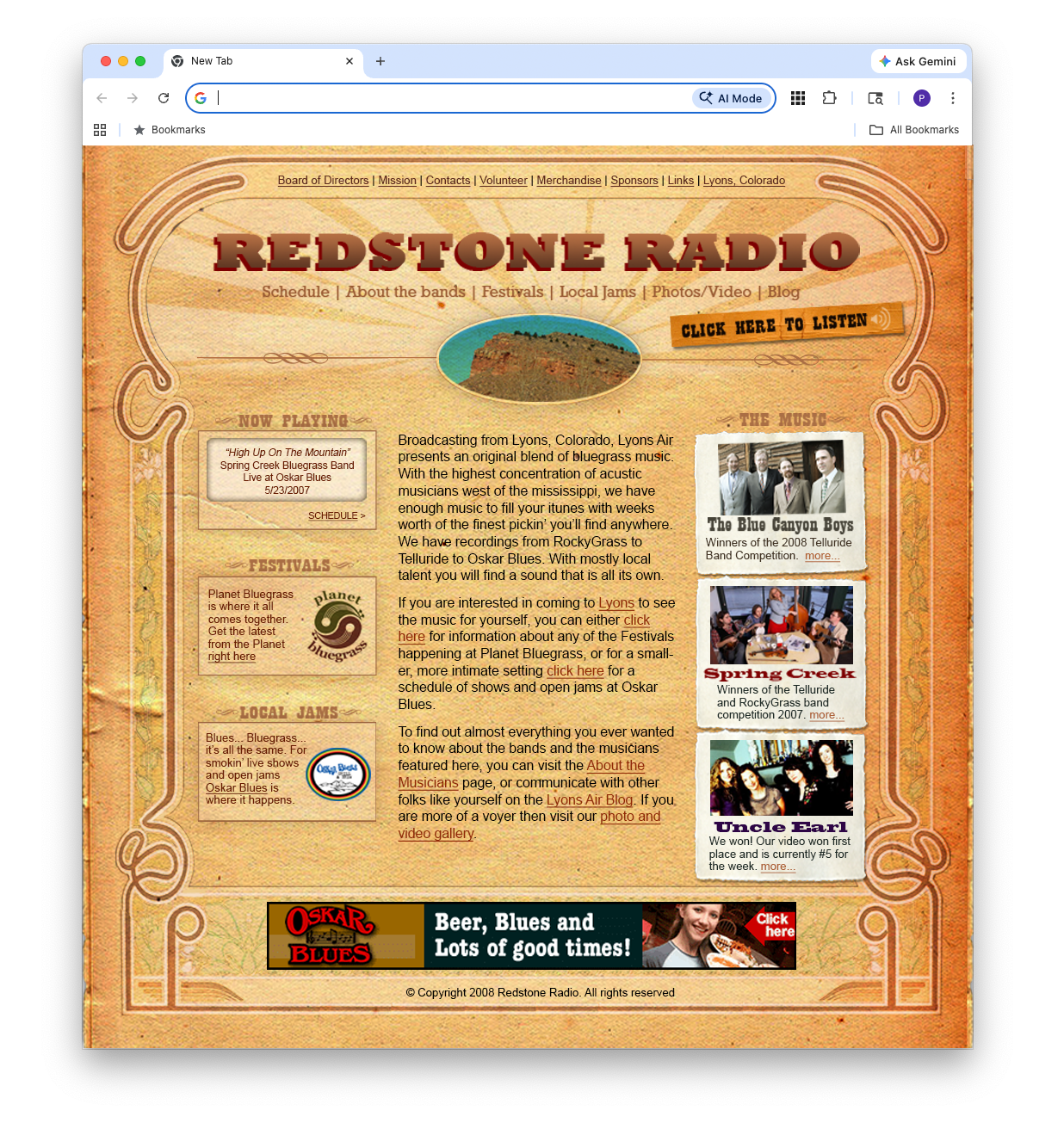Expand the All Bookmarks folder
The image size is (1064, 1129).
click(x=914, y=129)
